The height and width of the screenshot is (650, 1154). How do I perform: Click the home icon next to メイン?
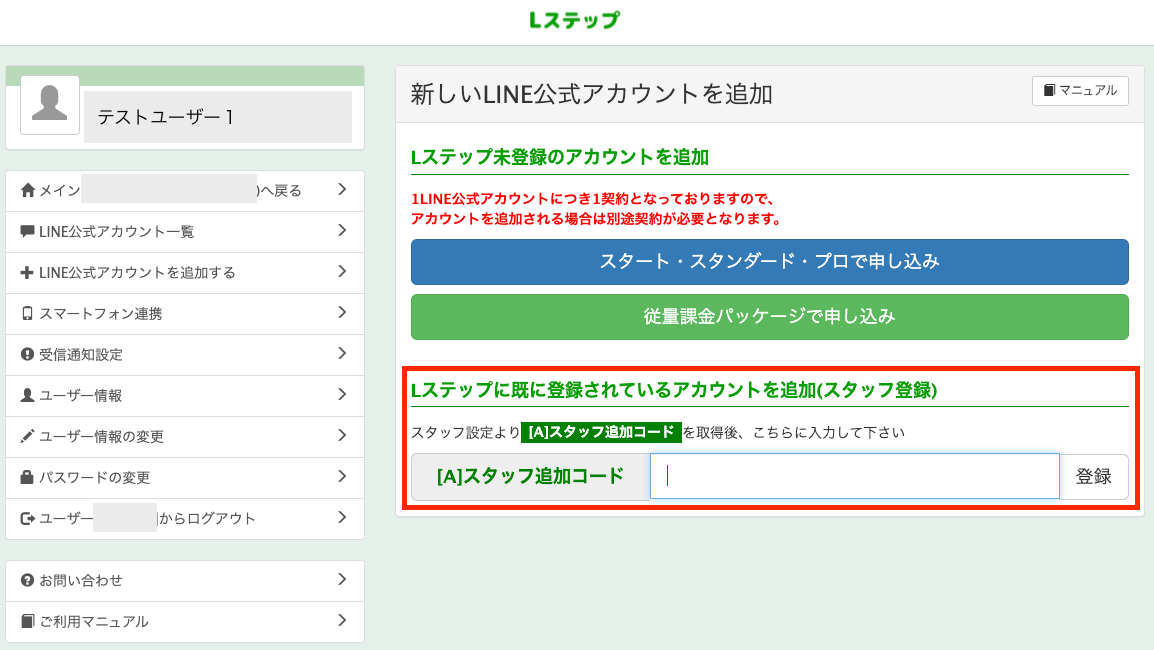(x=28, y=191)
